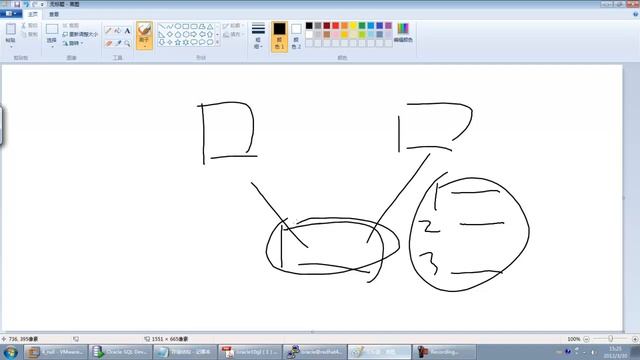Expand the shapes gallery more arrow
This screenshot has height=360, width=640.
pyautogui.click(x=217, y=42)
